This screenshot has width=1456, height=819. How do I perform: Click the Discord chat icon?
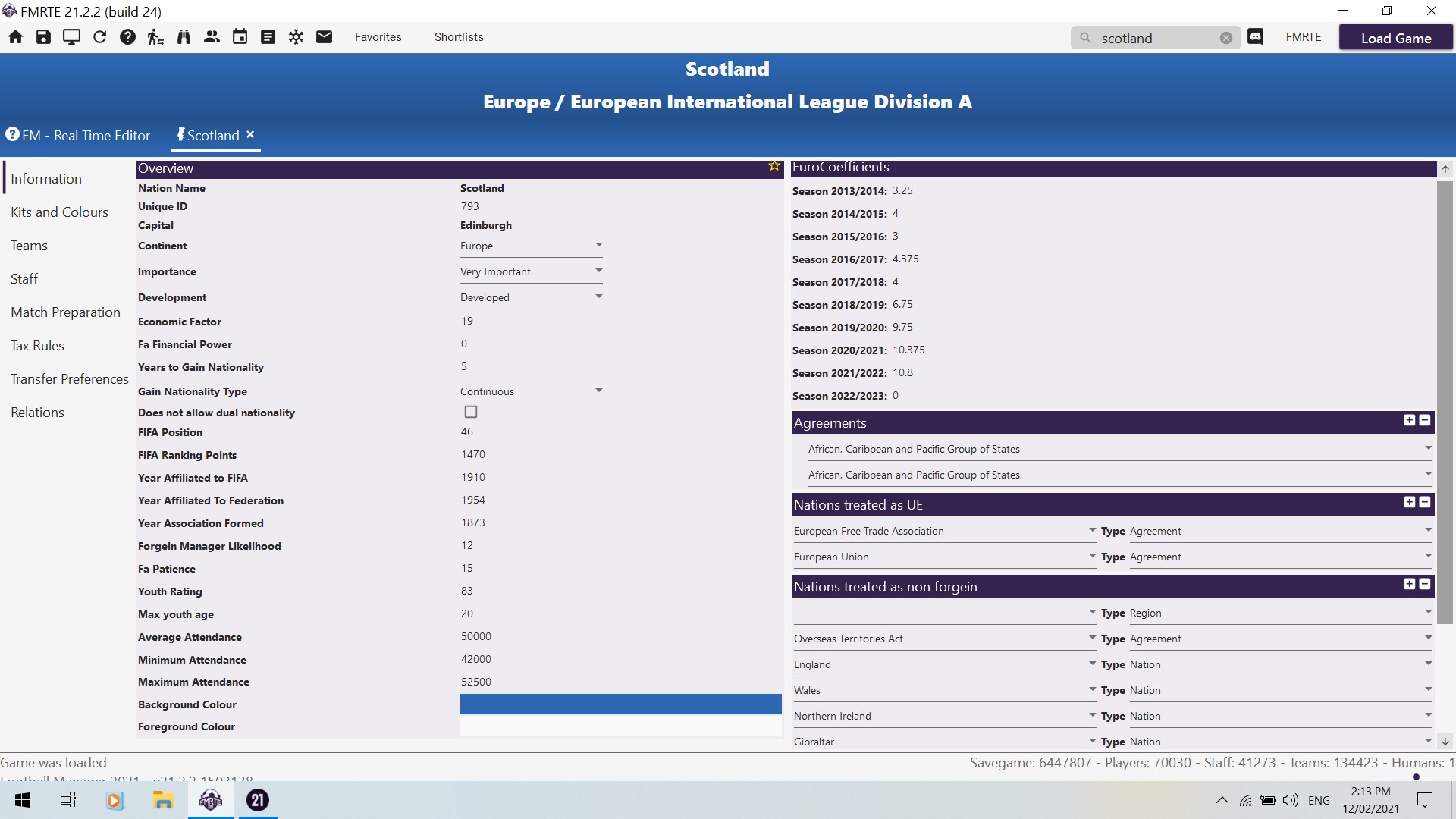(1256, 37)
